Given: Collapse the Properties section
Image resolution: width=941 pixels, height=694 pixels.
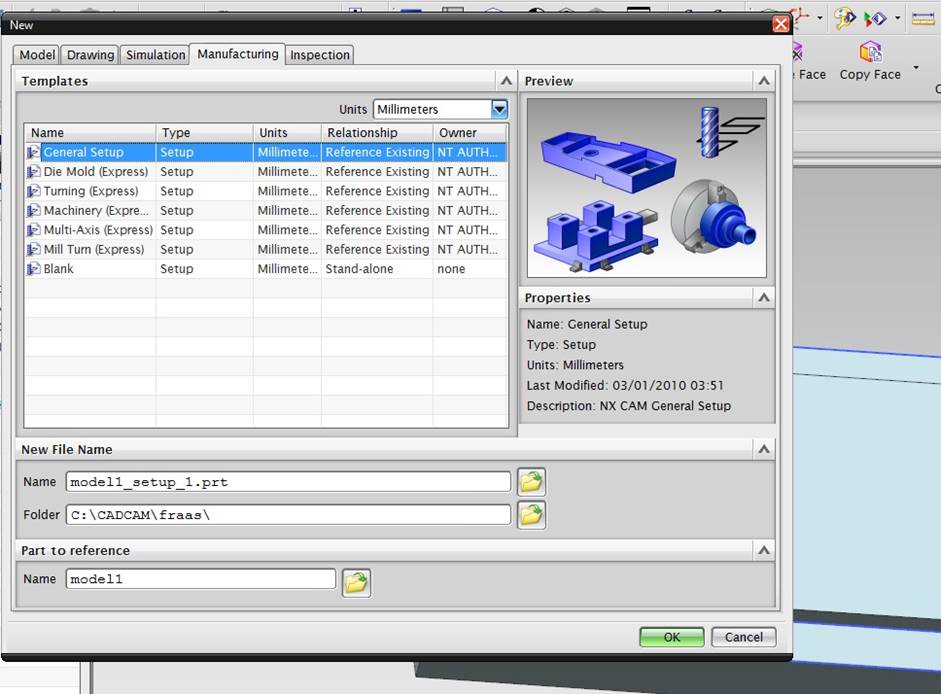Looking at the screenshot, I should [763, 297].
